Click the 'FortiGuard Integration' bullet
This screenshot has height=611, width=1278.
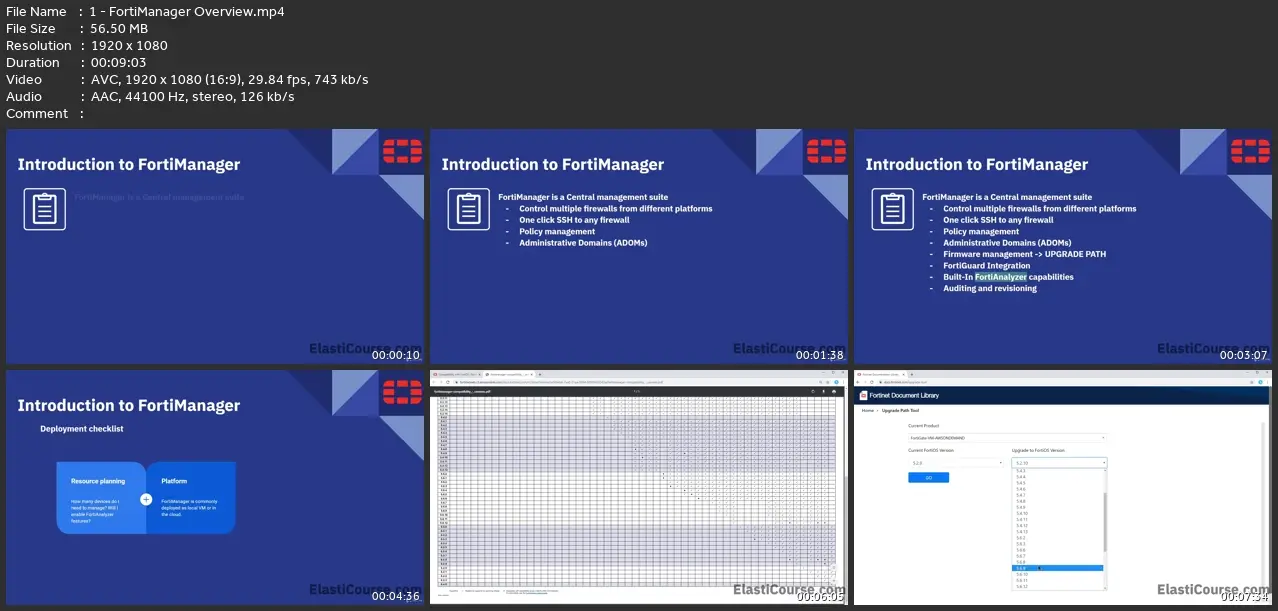(986, 266)
